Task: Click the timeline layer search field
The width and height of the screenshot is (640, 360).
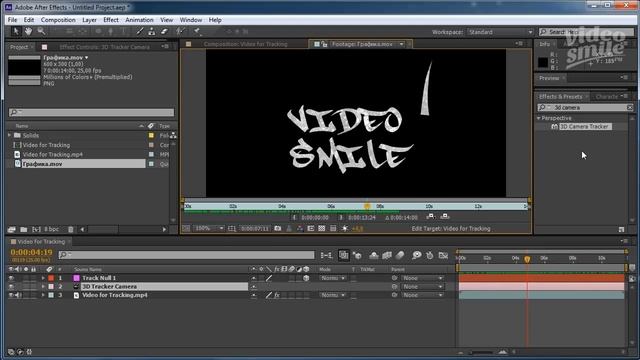Action: point(187,255)
